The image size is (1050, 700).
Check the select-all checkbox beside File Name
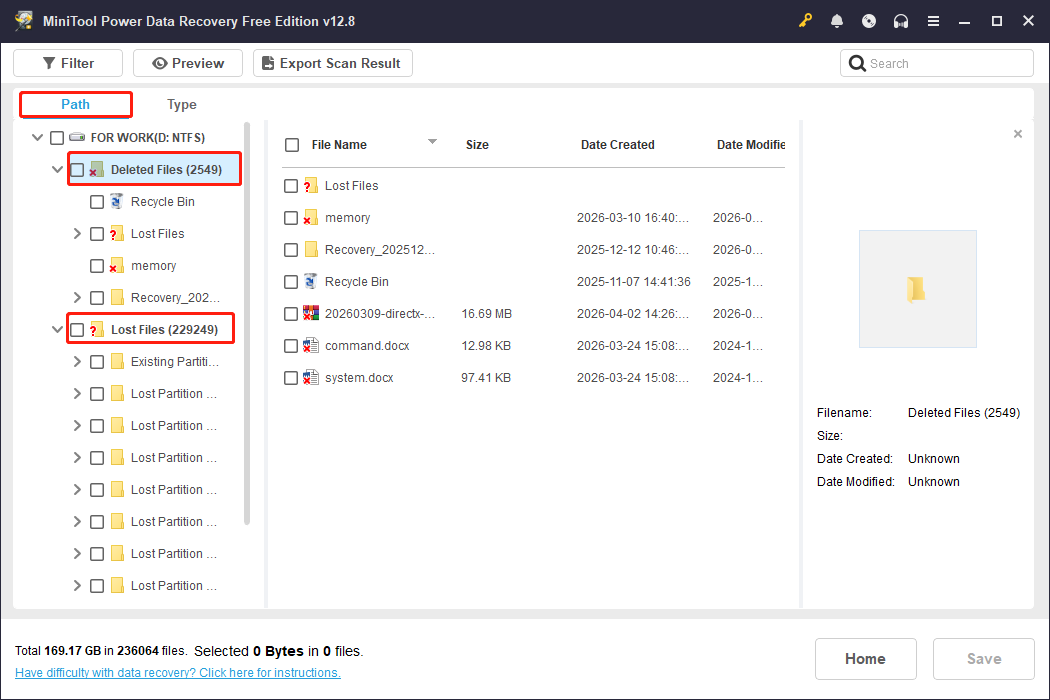point(291,144)
